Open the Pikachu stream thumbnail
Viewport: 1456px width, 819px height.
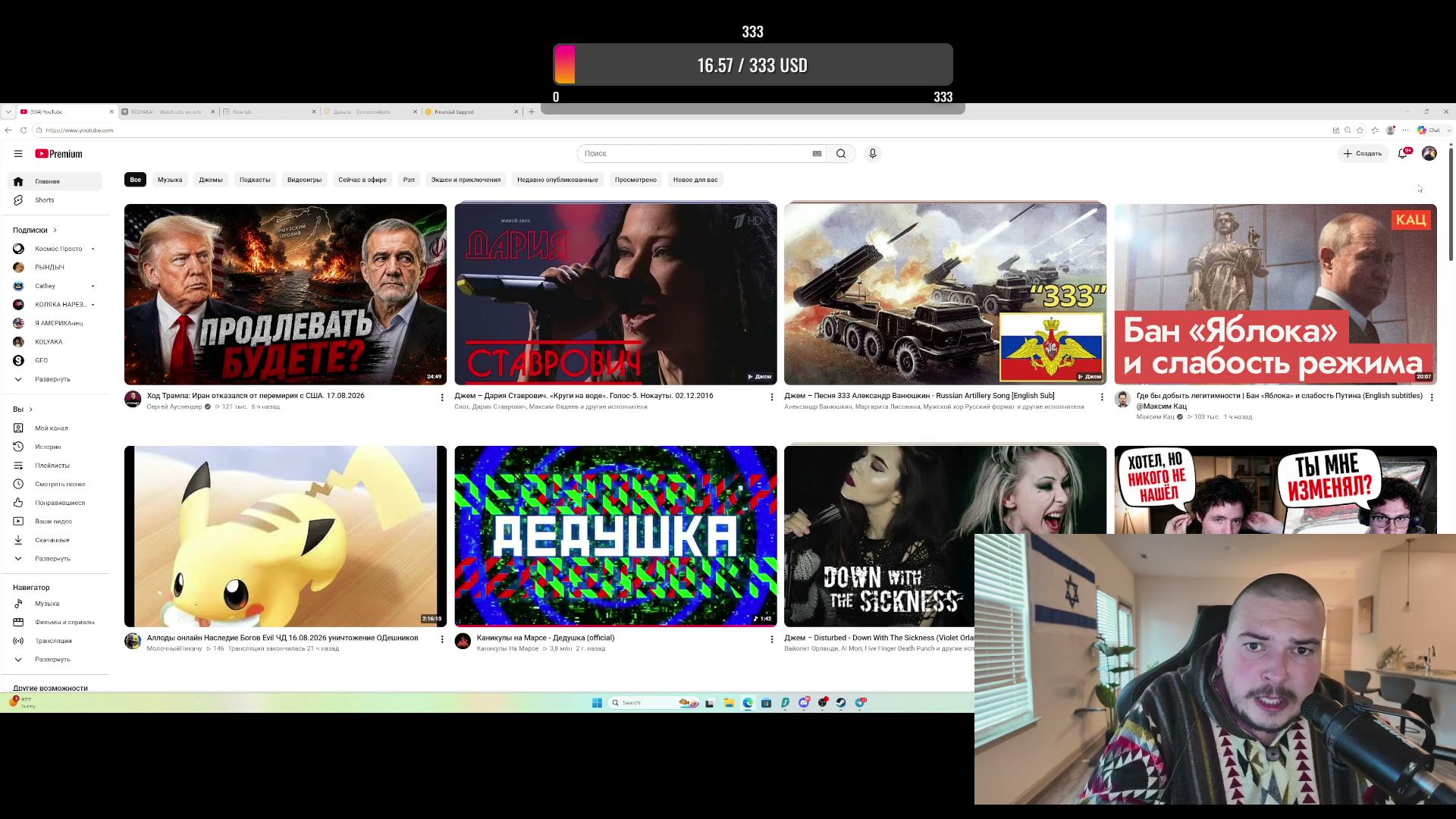(x=285, y=536)
